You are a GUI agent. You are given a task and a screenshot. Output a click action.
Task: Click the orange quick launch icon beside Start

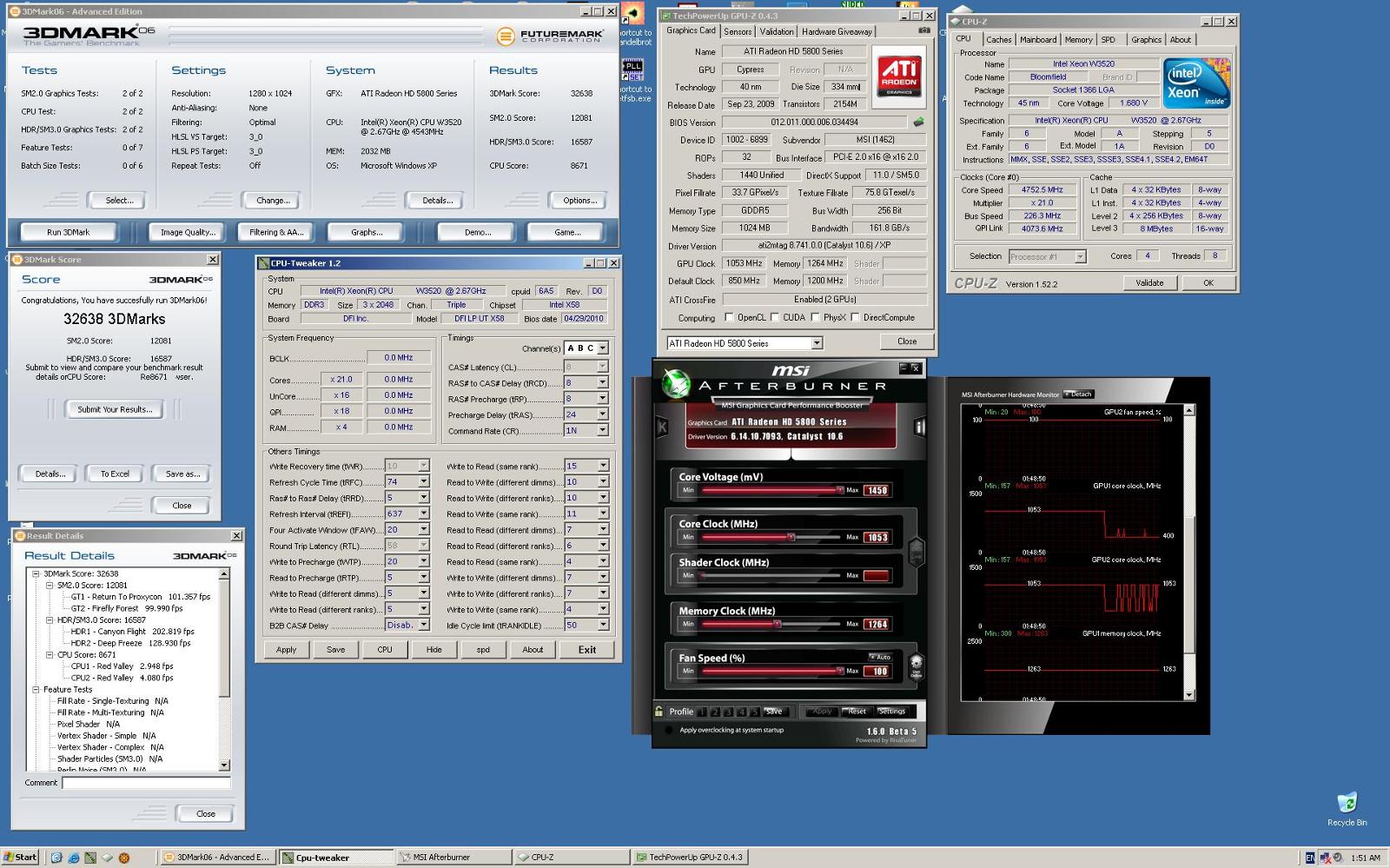124,858
